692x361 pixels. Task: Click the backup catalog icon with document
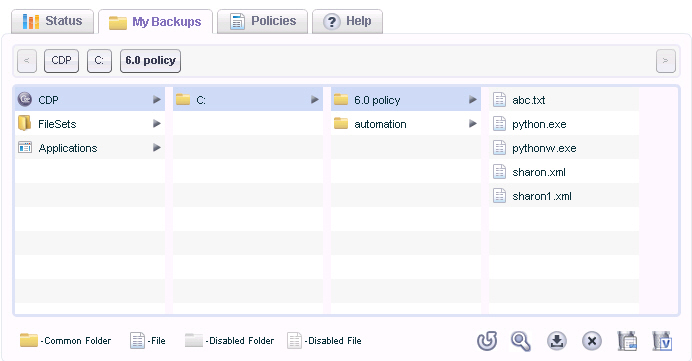click(627, 341)
